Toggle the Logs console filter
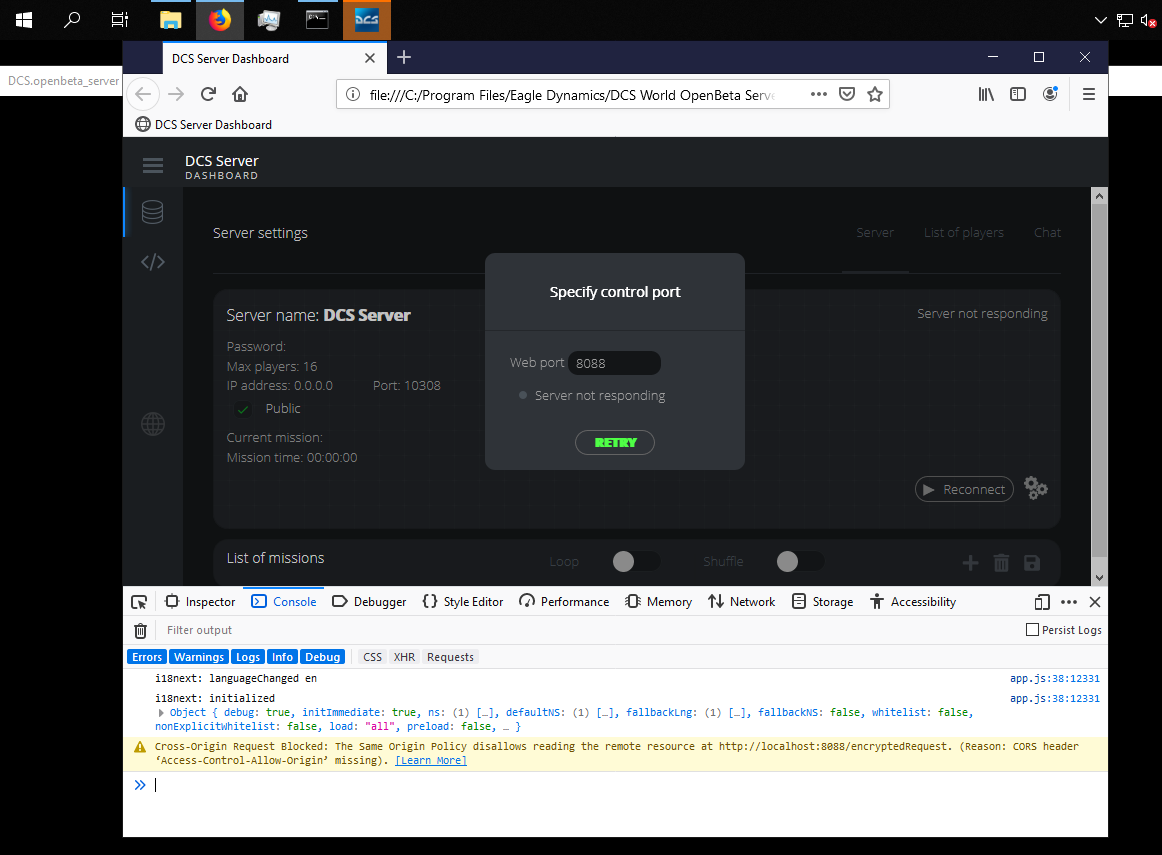Viewport: 1162px width, 855px height. pyautogui.click(x=248, y=657)
